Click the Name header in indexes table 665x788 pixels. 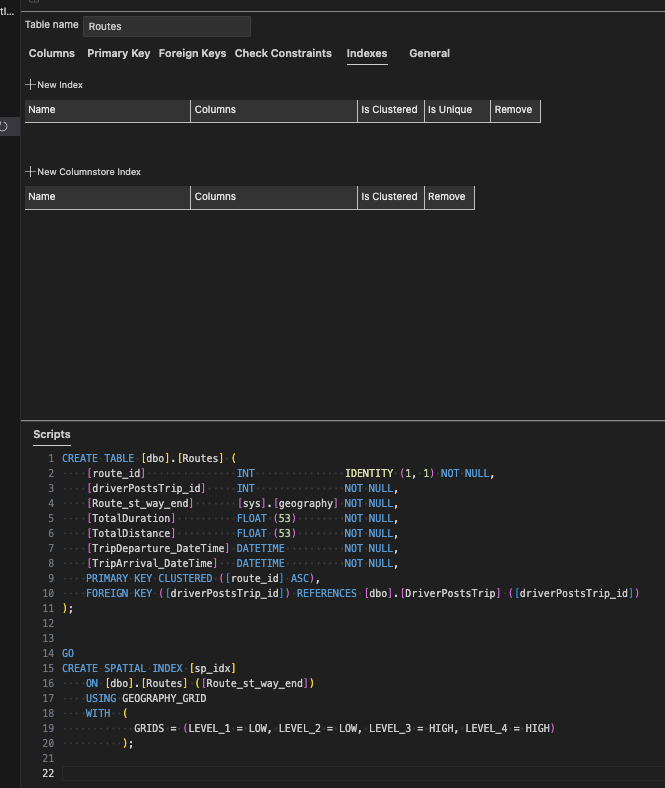108,110
